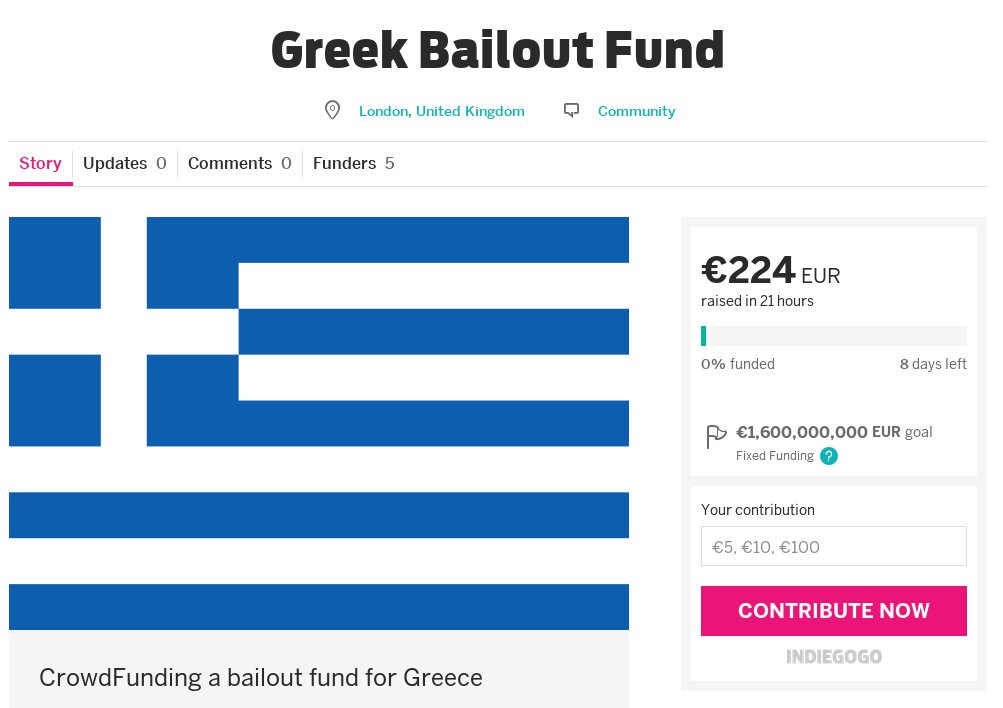The width and height of the screenshot is (1003, 708).
Task: Open the London, United Kingdom link
Action: pyautogui.click(x=441, y=111)
